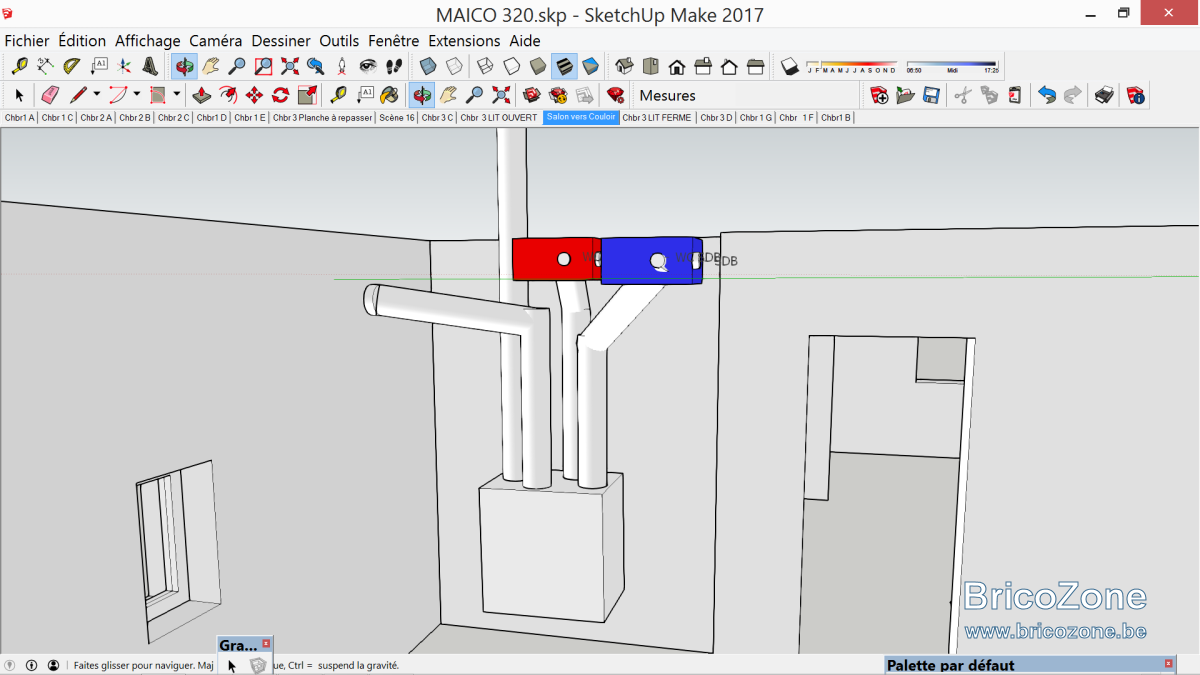This screenshot has width=1200, height=675.
Task: Open the 3D Warehouse
Action: 532,95
